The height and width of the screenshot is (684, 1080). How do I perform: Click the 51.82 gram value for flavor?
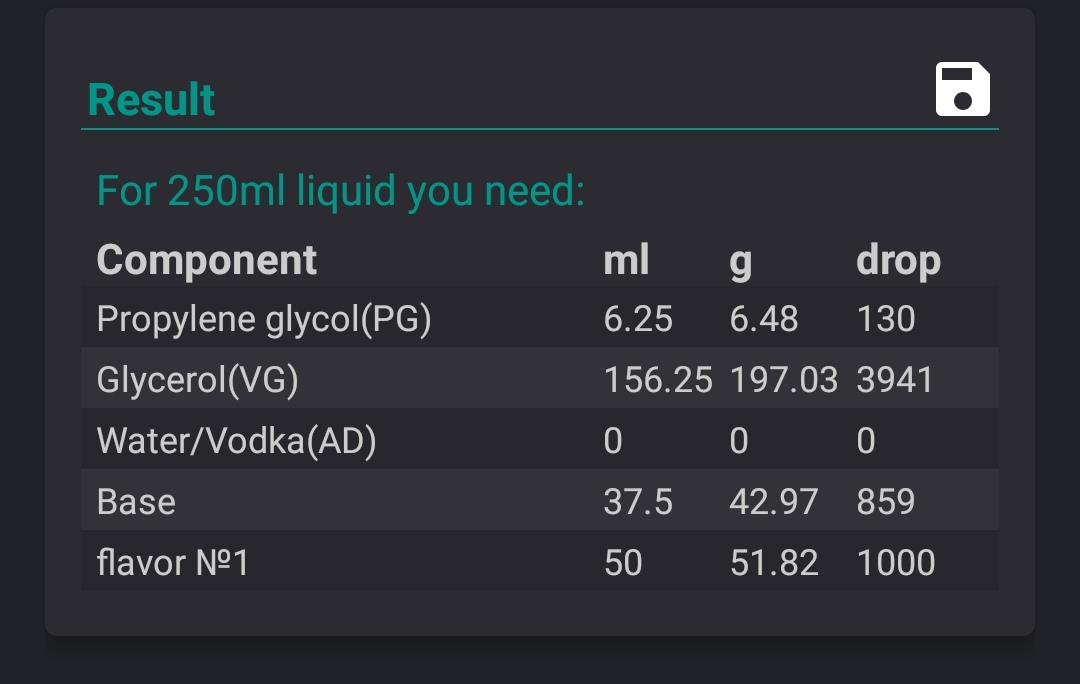pyautogui.click(x=774, y=563)
